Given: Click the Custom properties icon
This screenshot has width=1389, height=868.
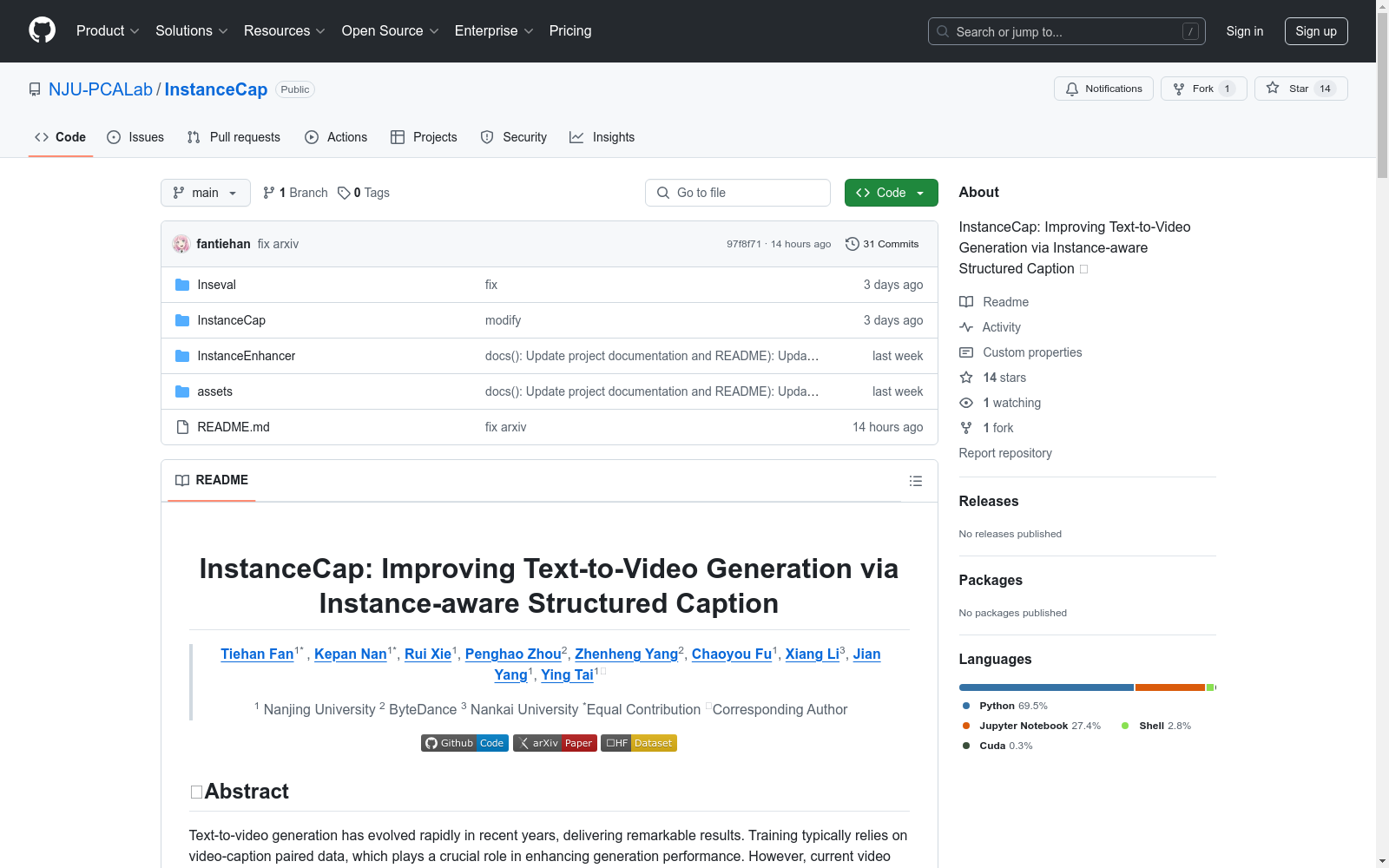Looking at the screenshot, I should pos(966,352).
